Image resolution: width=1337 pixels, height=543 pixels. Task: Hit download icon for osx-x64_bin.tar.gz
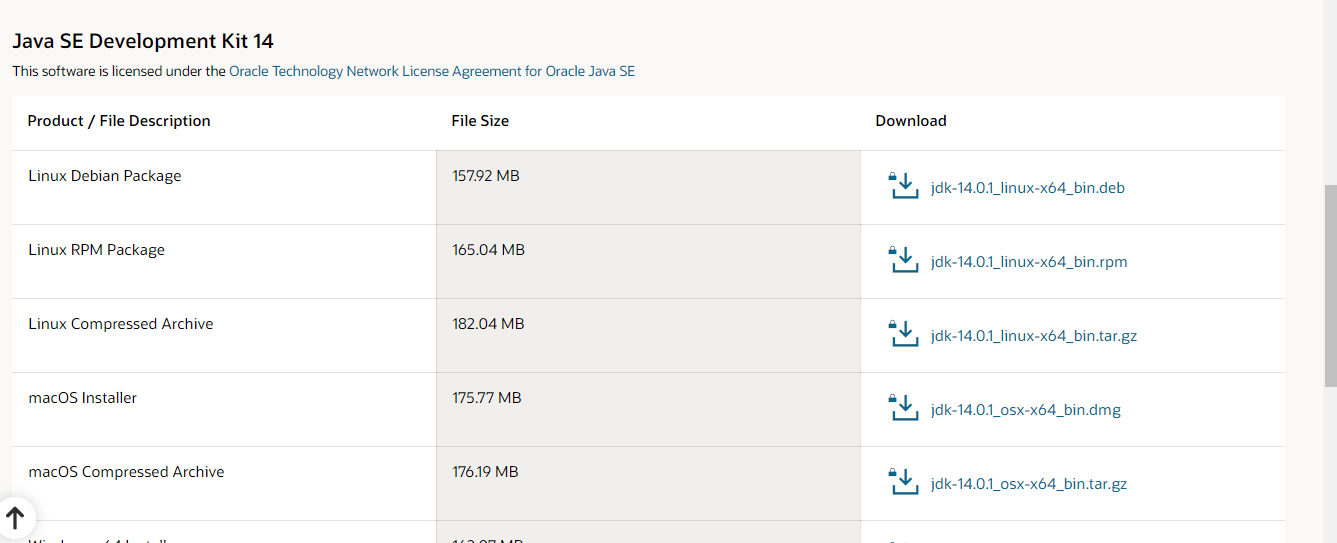click(x=903, y=482)
